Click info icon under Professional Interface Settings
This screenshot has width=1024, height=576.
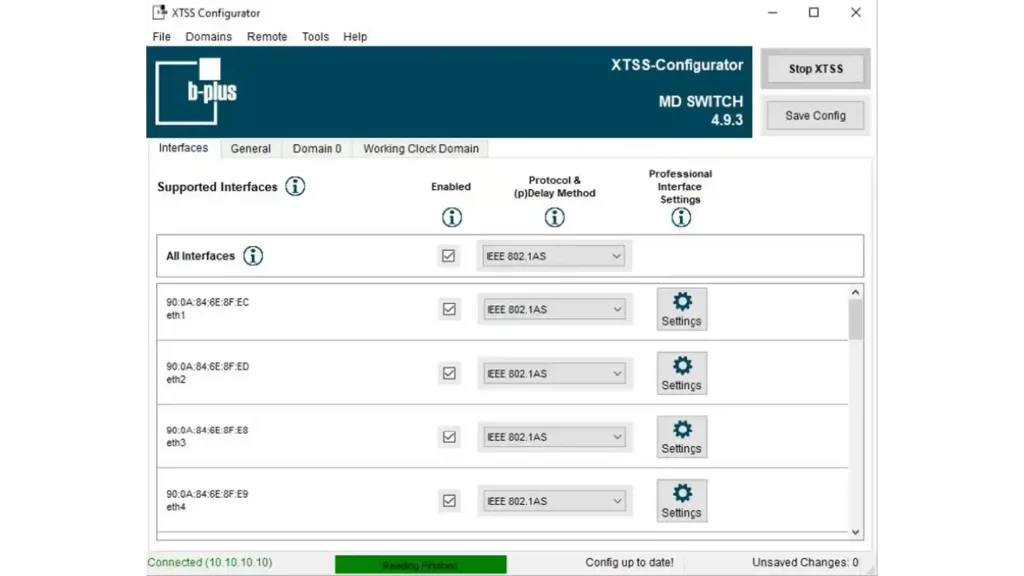tap(681, 217)
